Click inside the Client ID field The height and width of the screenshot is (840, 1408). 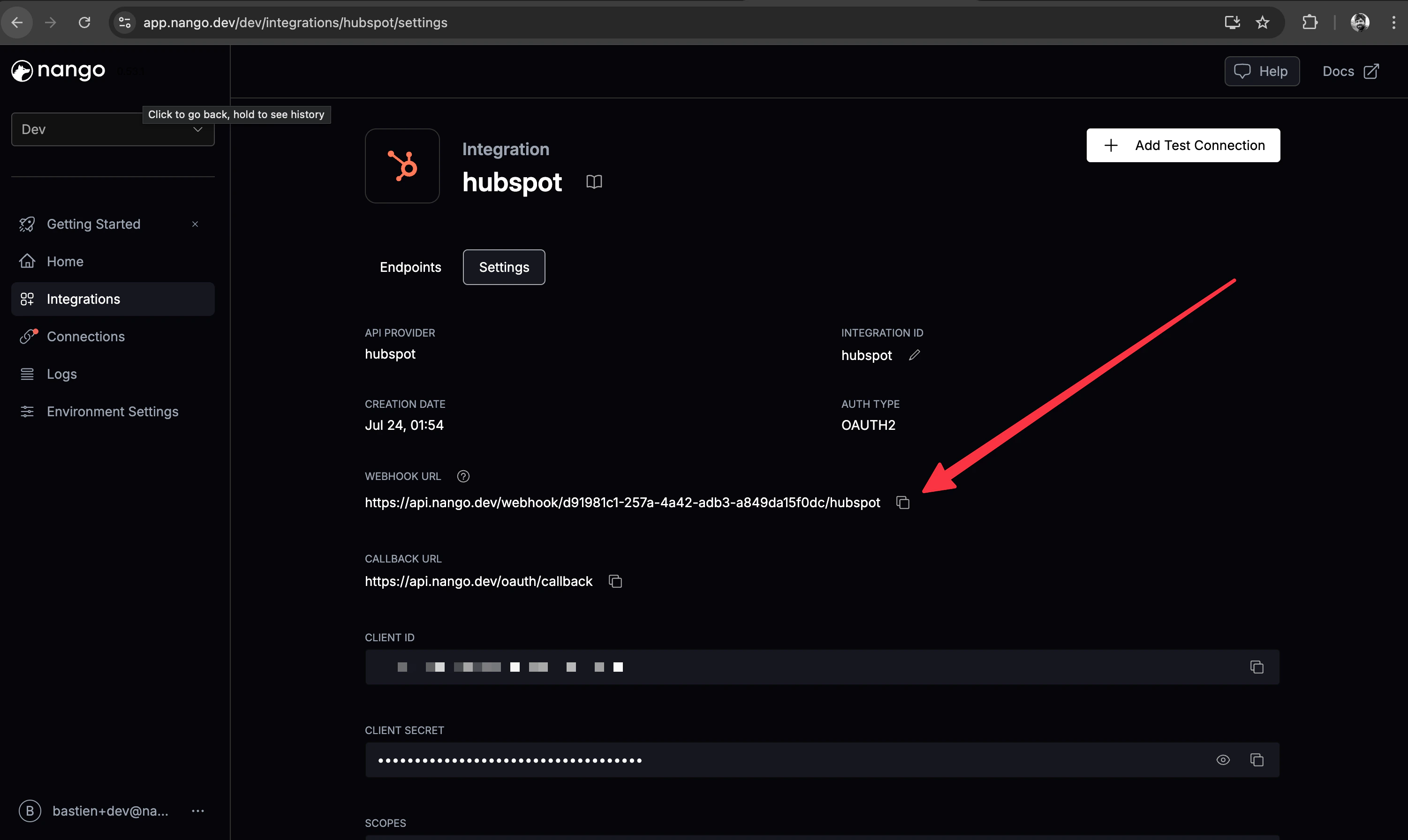tap(793, 667)
